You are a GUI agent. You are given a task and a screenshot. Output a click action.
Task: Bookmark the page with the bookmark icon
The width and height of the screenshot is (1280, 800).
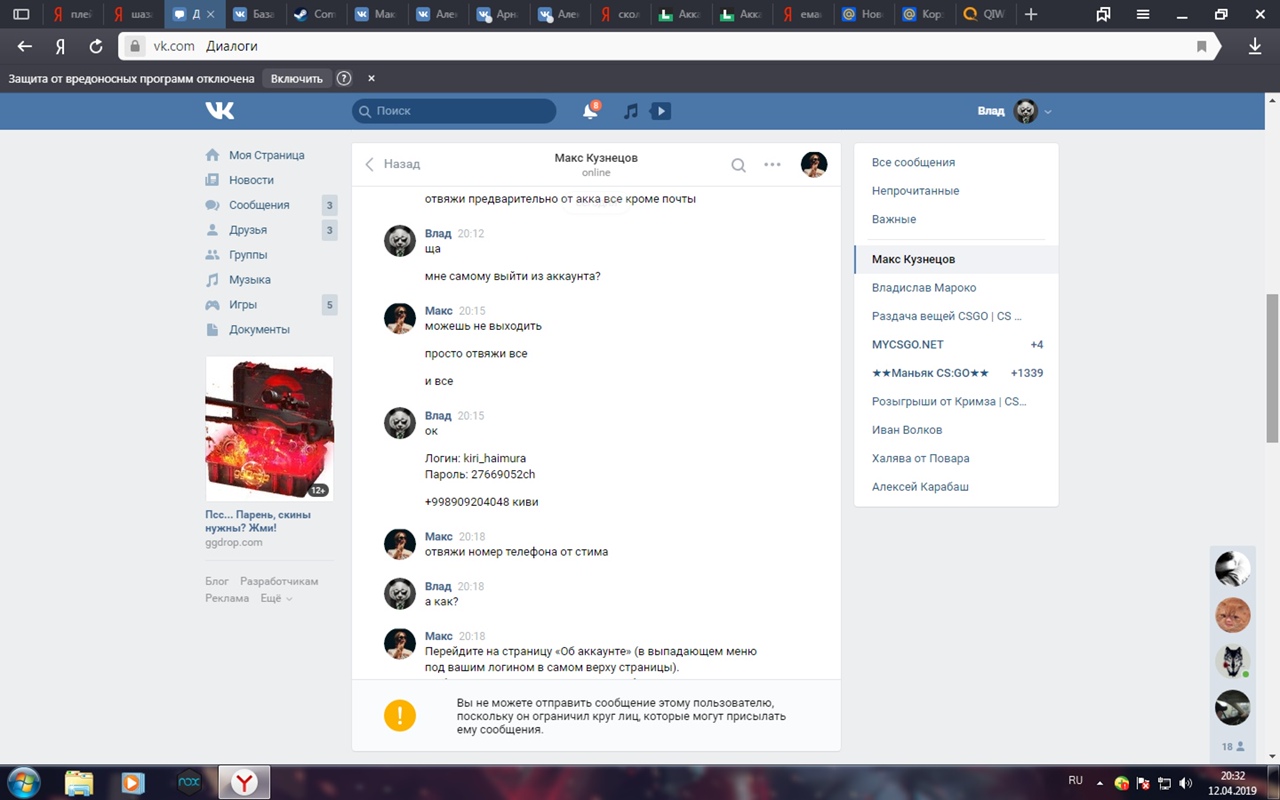[1202, 46]
